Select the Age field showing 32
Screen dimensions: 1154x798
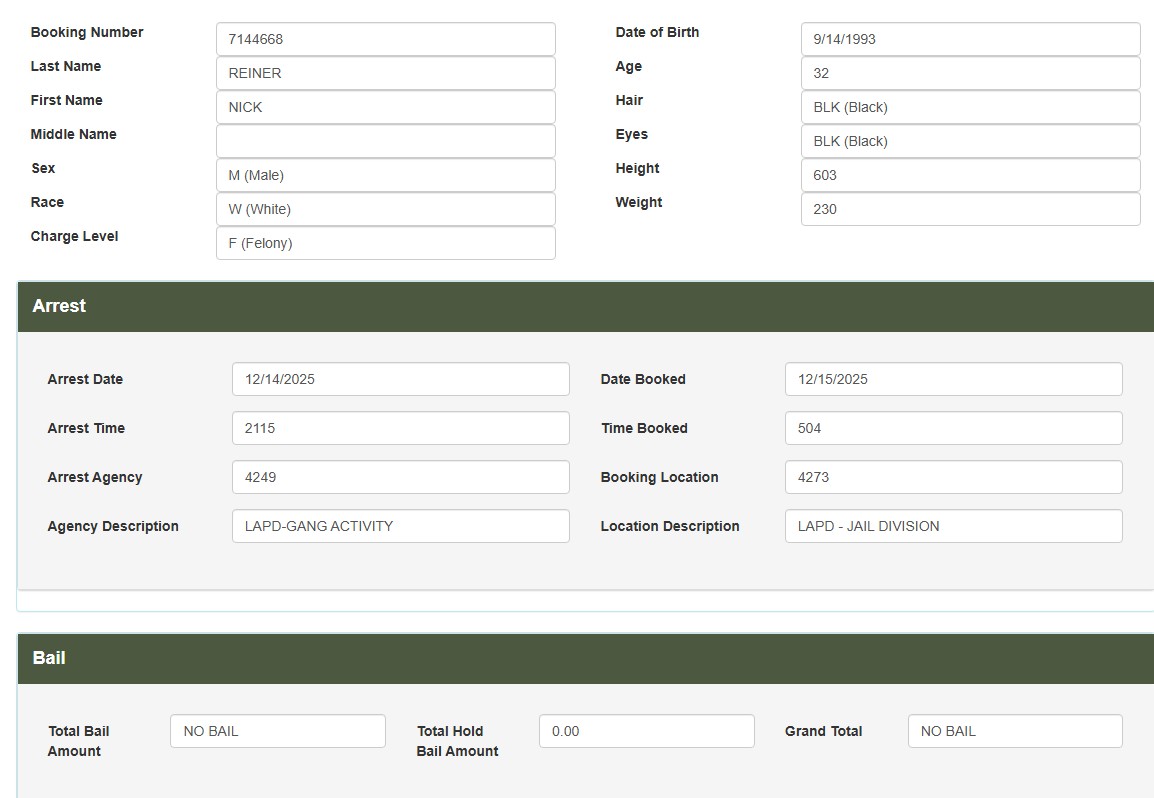click(969, 72)
